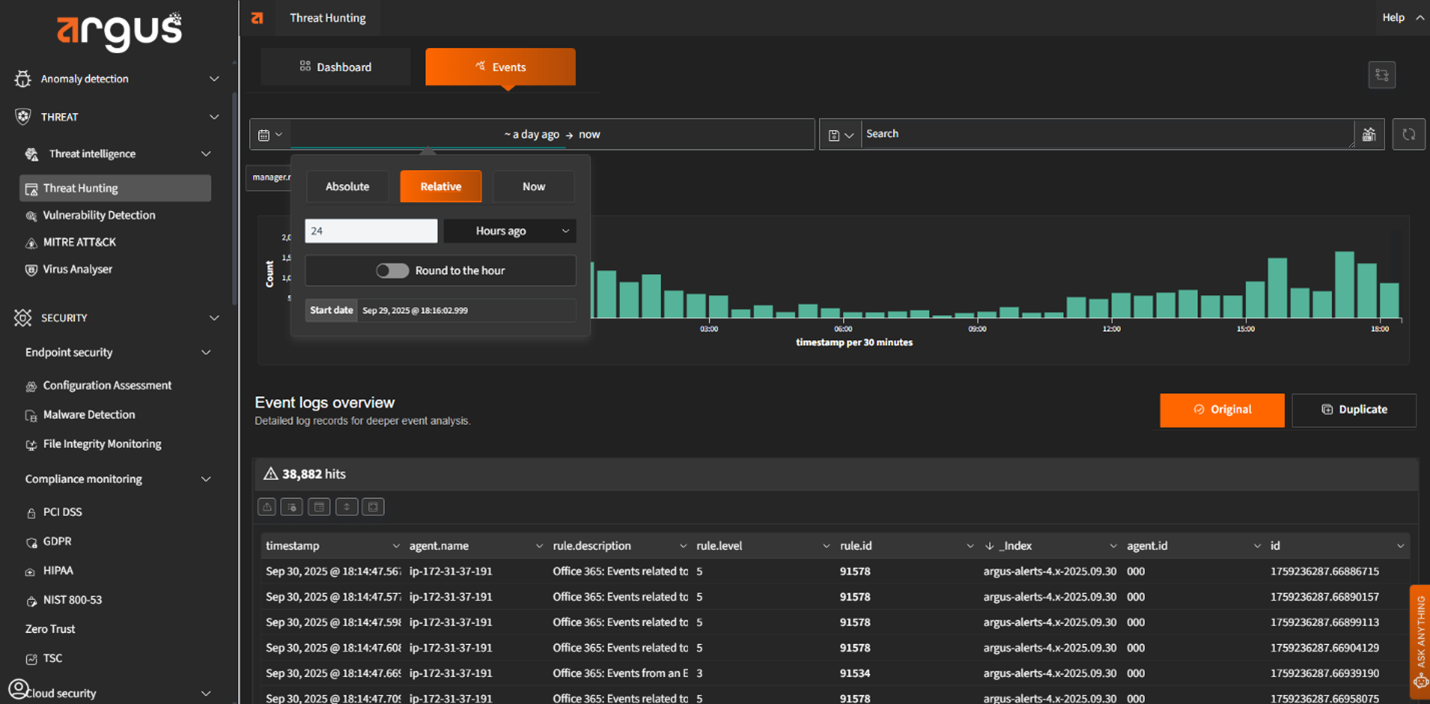Open Vulnerability Detection in the sidebar
The height and width of the screenshot is (704, 1430).
tap(99, 215)
